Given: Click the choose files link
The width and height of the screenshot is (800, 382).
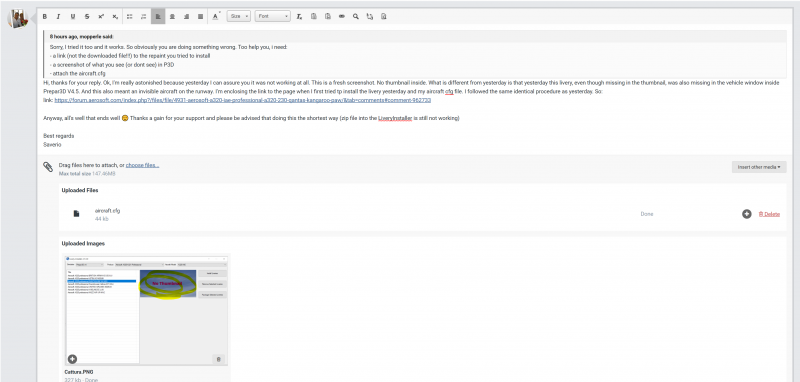Looking at the screenshot, I should tap(142, 165).
